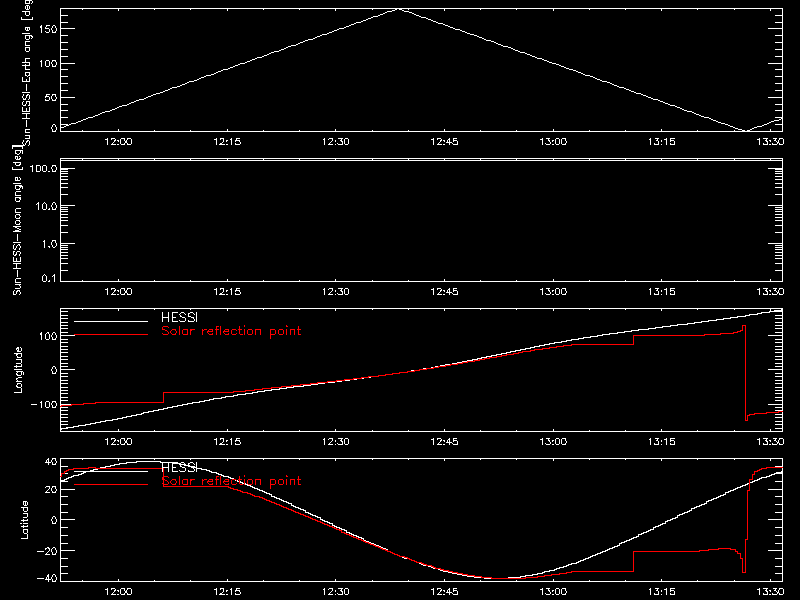Click the 1.0 tick on Moon angle axis
Viewport: 800px width, 600px height.
tap(49, 244)
